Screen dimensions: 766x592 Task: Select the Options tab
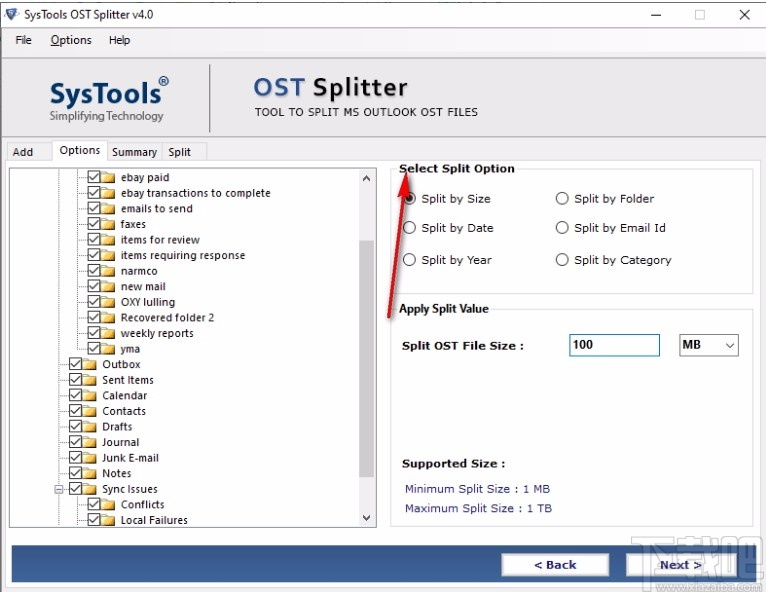pos(80,150)
